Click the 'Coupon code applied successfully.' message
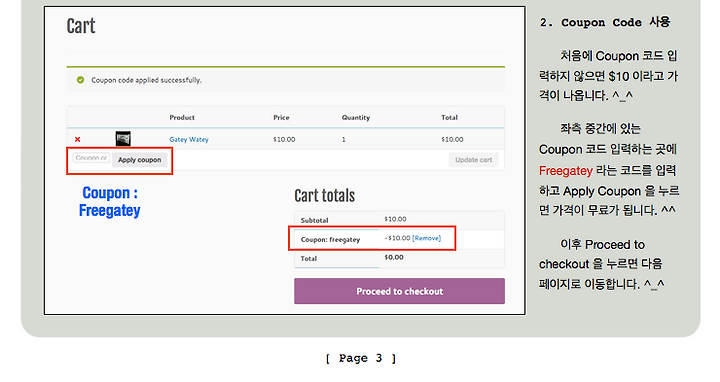 click(x=146, y=80)
